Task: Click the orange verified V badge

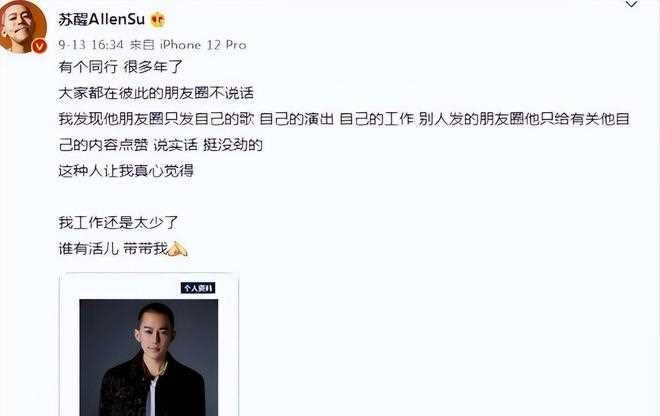Action: [x=40, y=45]
